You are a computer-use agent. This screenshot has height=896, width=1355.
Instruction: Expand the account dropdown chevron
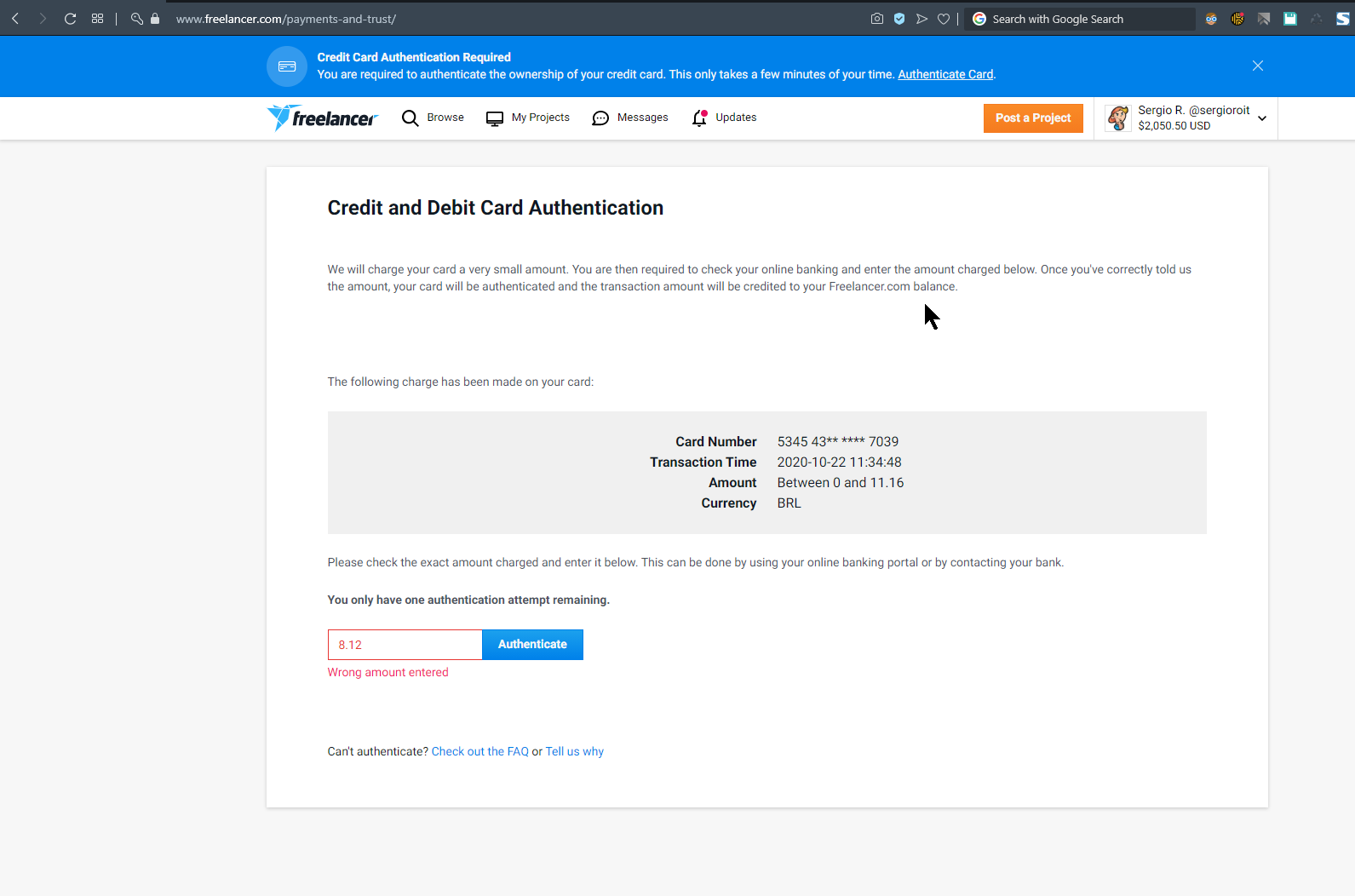point(1262,118)
